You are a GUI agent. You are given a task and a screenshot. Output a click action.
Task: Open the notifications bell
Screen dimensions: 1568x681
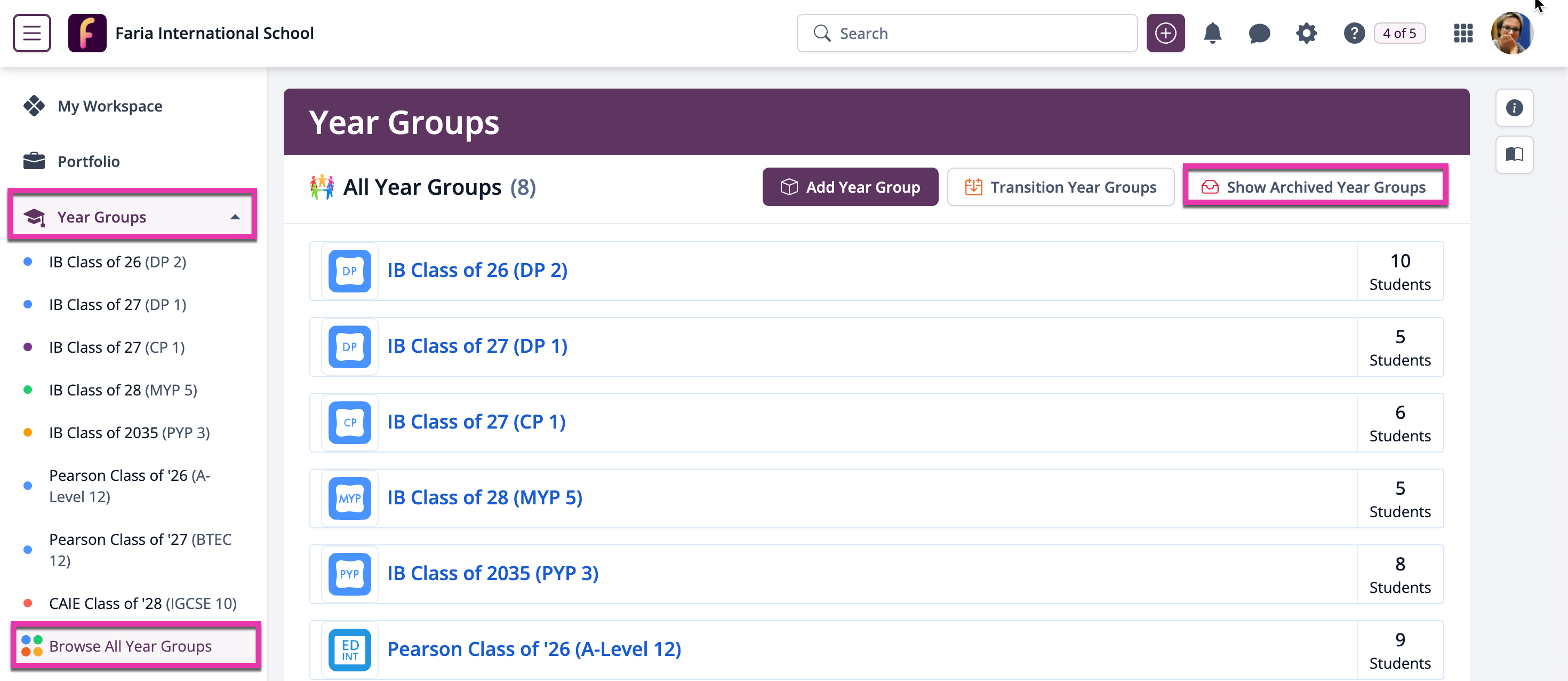click(x=1212, y=33)
